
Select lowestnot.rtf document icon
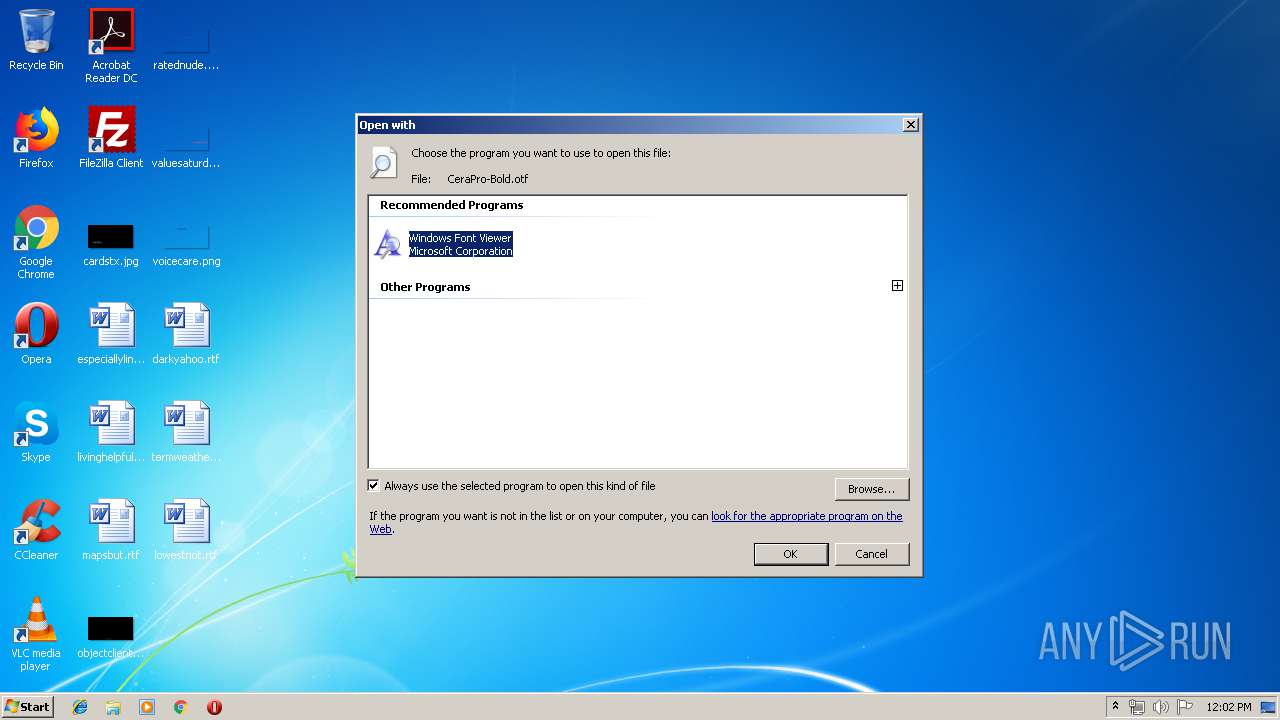[186, 530]
